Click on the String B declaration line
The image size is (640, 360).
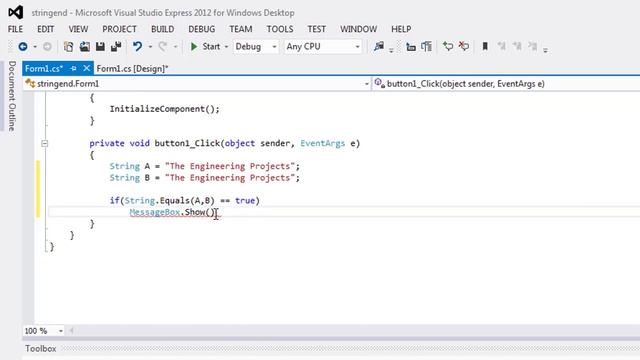(x=204, y=178)
